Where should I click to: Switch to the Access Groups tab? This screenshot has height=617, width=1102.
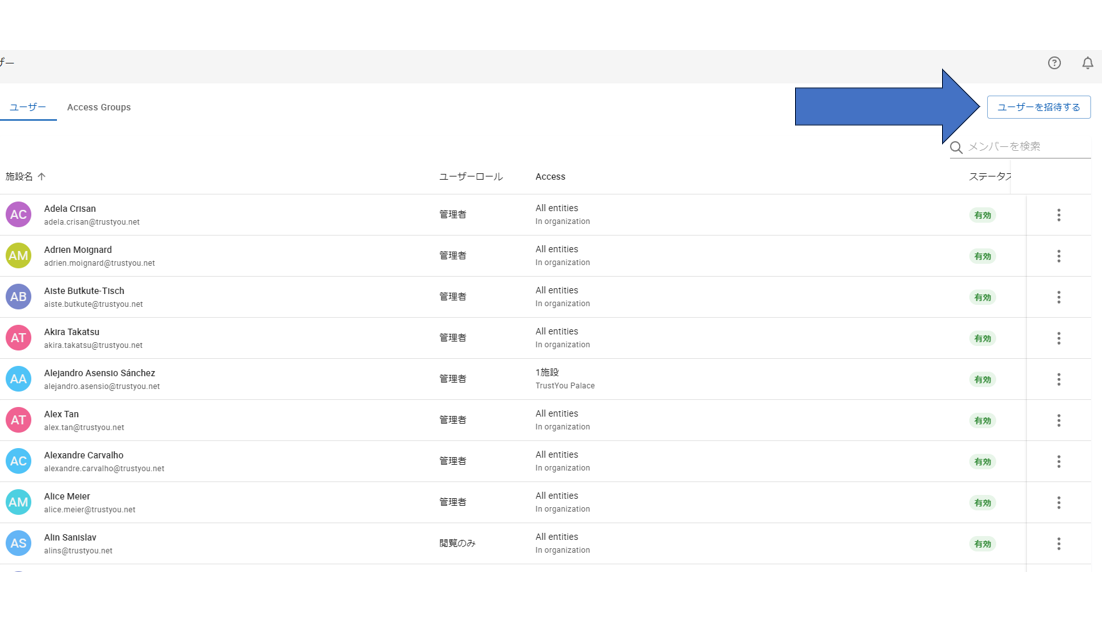tap(98, 107)
